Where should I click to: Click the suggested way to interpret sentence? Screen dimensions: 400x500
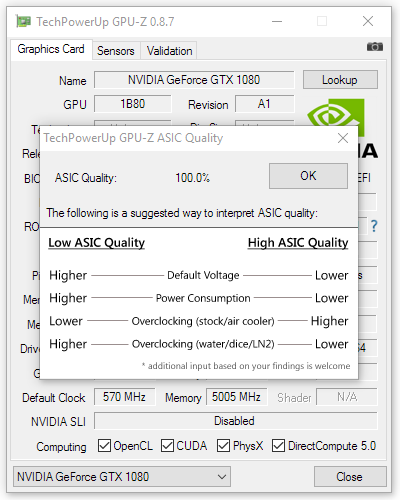pyautogui.click(x=182, y=213)
